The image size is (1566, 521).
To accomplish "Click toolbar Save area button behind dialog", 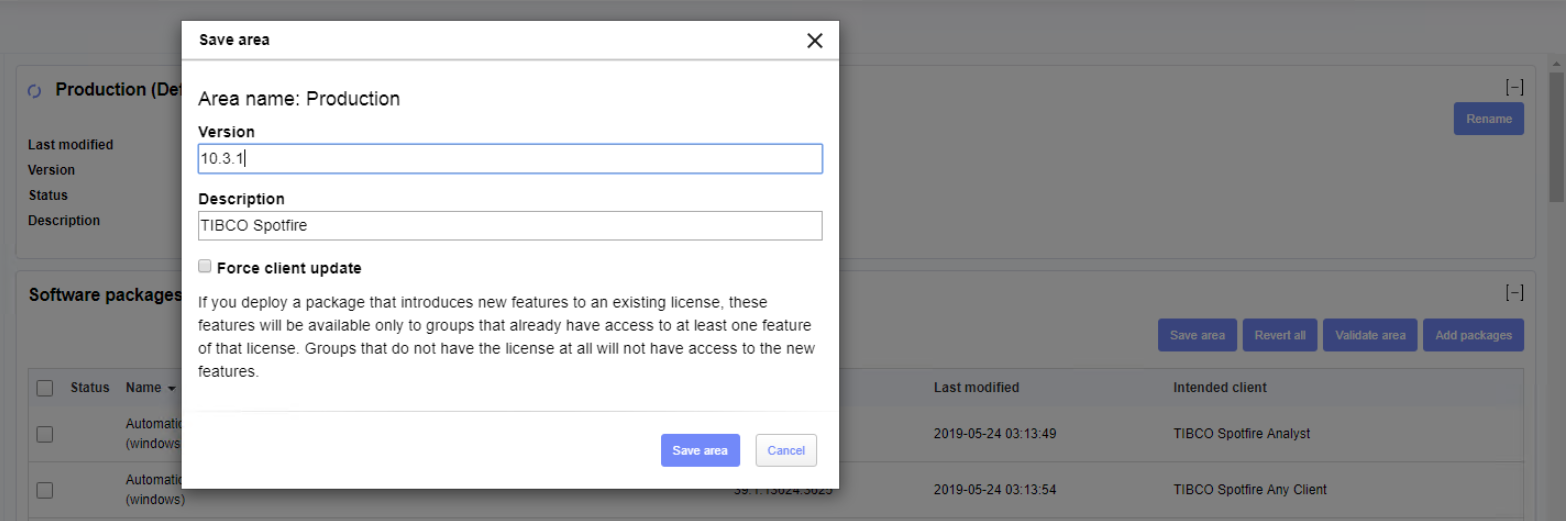I will (1197, 336).
